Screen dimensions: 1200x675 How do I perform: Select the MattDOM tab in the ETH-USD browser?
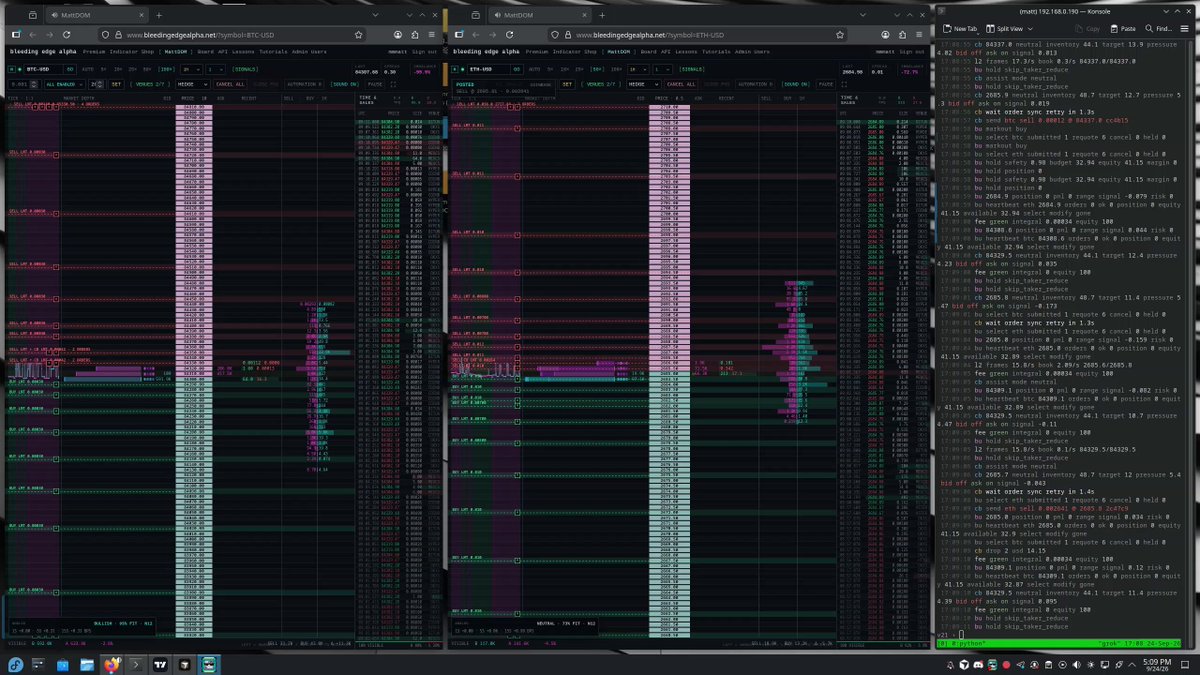tap(540, 17)
